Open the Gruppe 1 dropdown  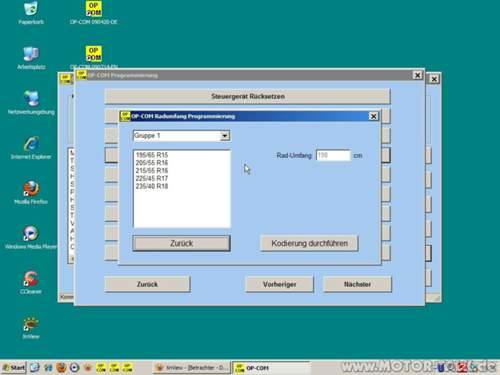click(x=225, y=136)
